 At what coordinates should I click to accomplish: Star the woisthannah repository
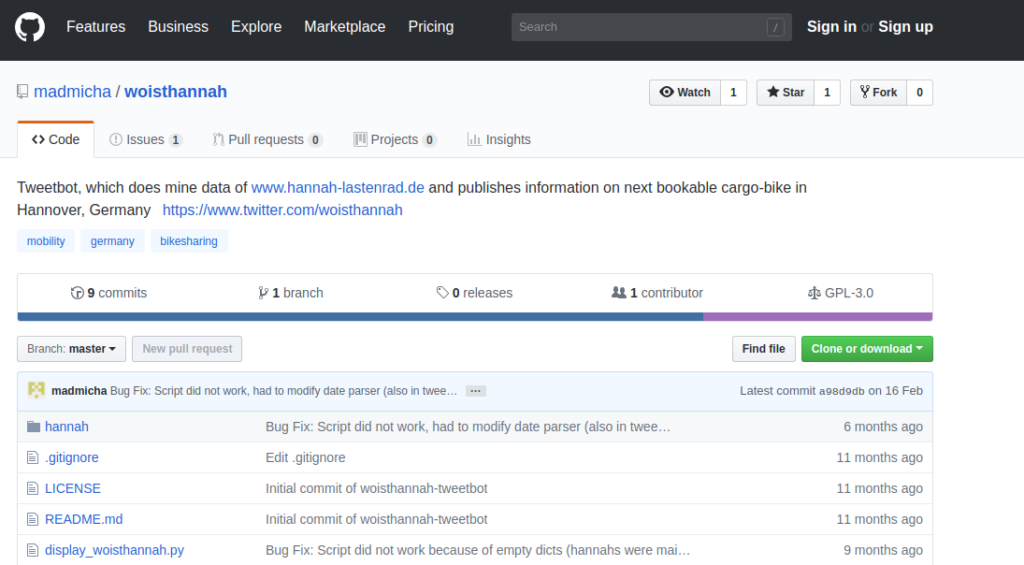click(x=786, y=92)
